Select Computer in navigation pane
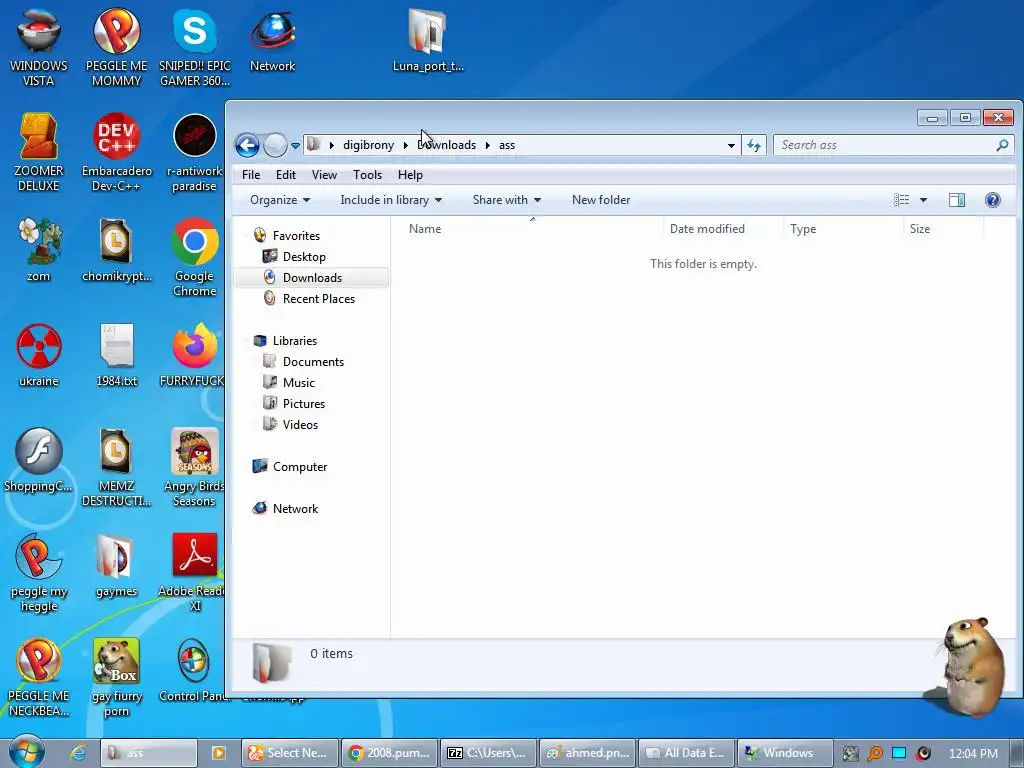Screen dimensions: 1024x768 tap(300, 467)
